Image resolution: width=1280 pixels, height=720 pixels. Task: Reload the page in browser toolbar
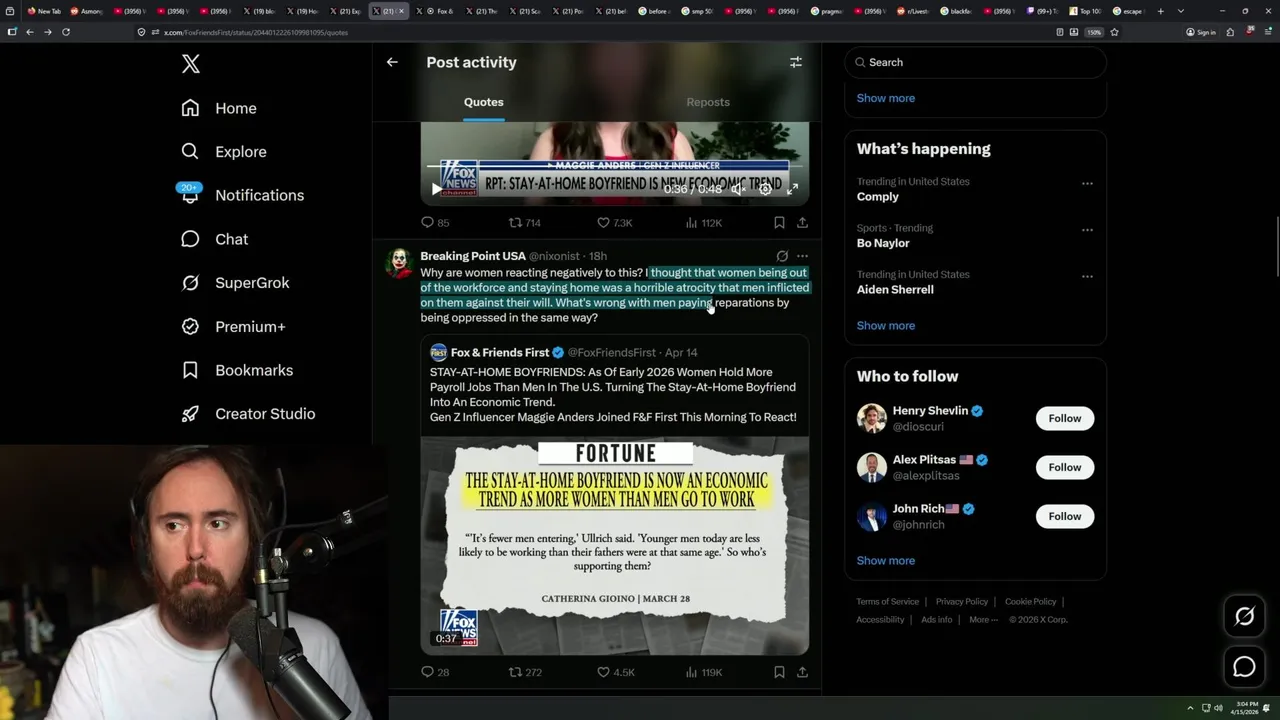(66, 32)
